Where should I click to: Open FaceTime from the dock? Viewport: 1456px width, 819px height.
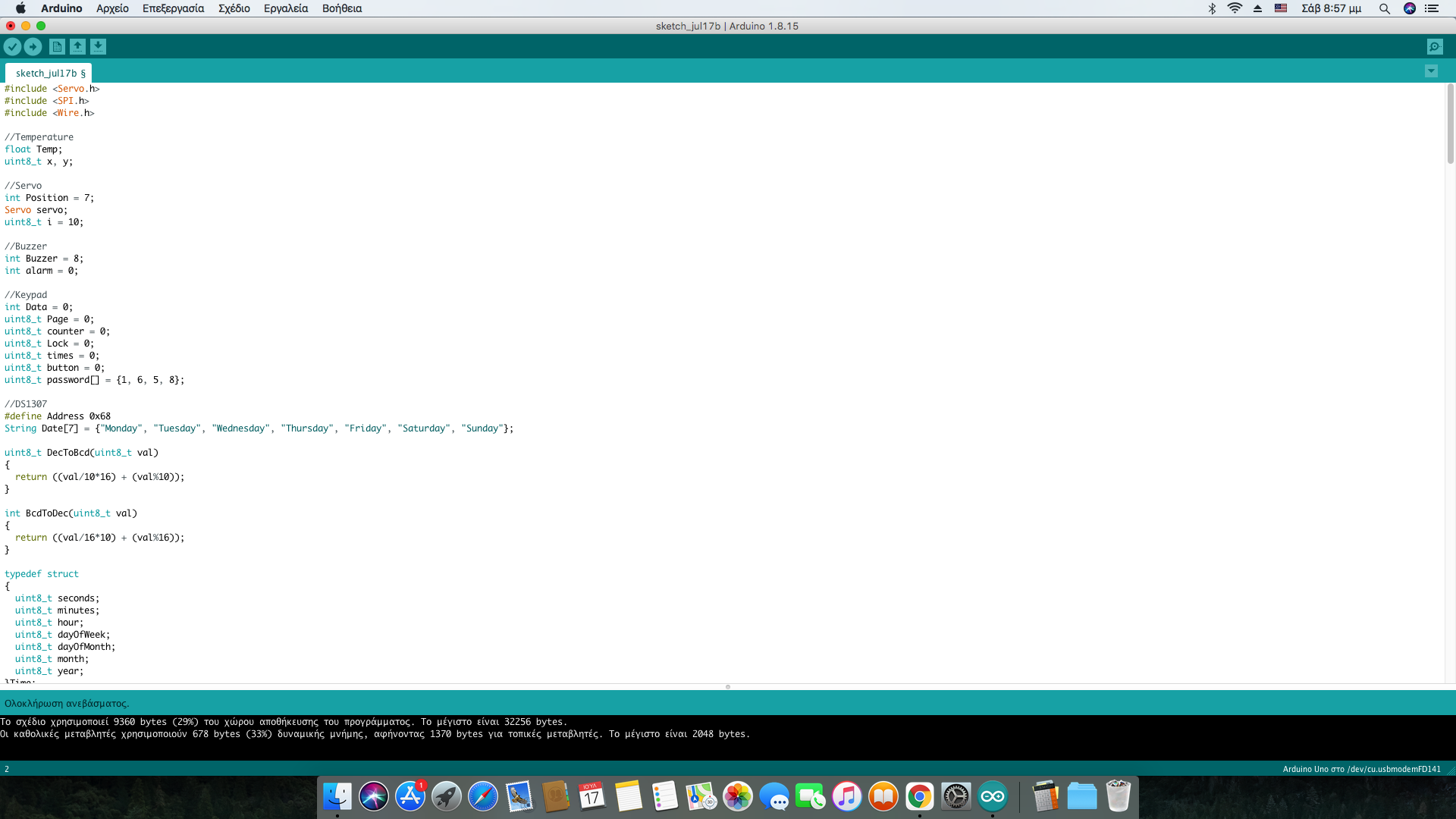811,796
